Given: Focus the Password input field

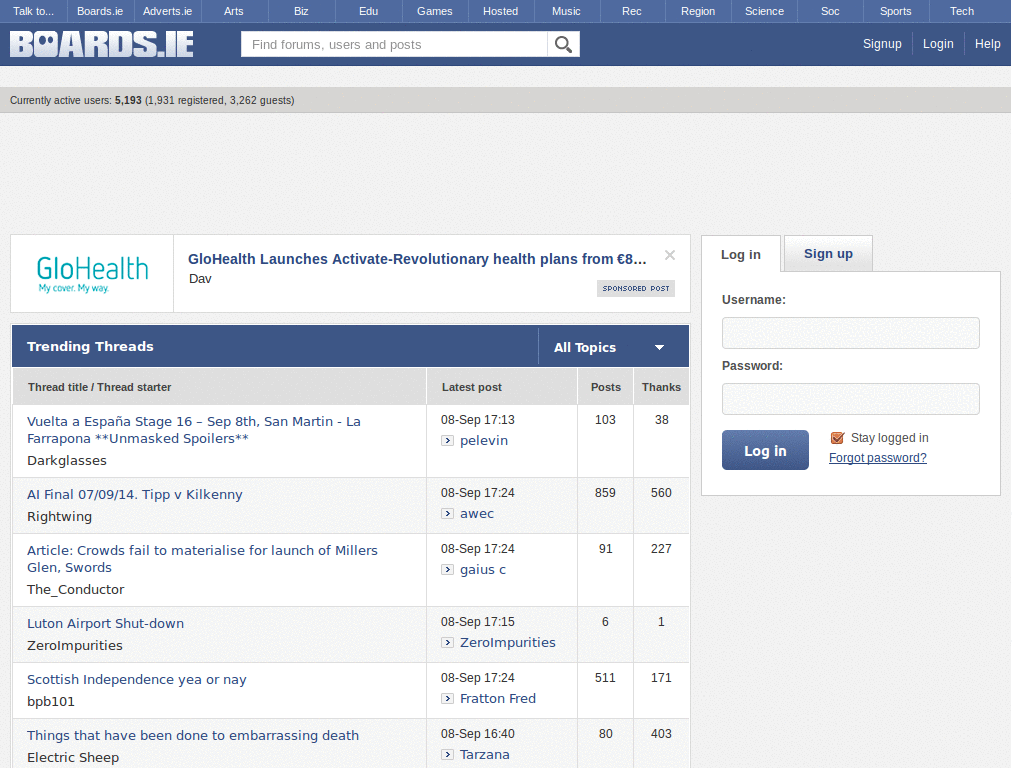Looking at the screenshot, I should pyautogui.click(x=850, y=399).
